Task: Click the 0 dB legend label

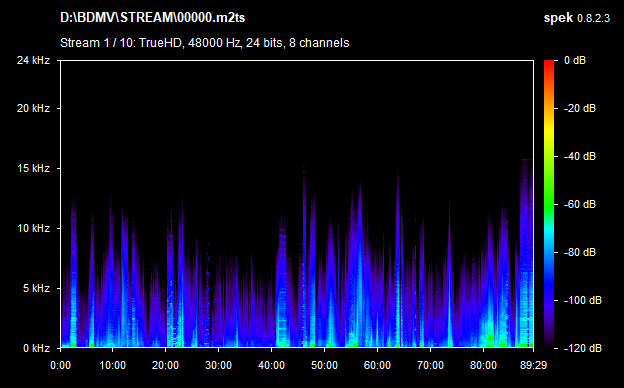Action: [575, 60]
